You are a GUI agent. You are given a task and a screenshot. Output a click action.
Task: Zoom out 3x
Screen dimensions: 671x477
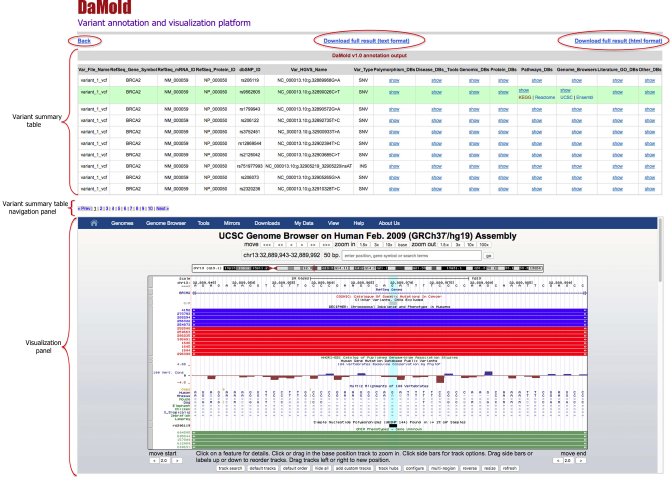(458, 245)
